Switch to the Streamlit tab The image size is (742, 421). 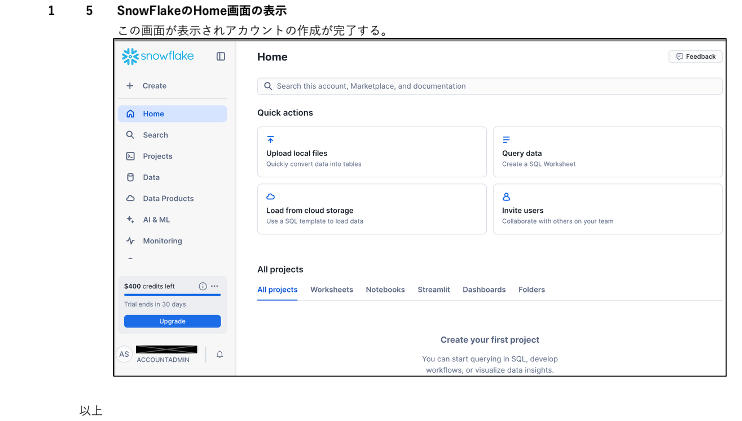point(433,289)
